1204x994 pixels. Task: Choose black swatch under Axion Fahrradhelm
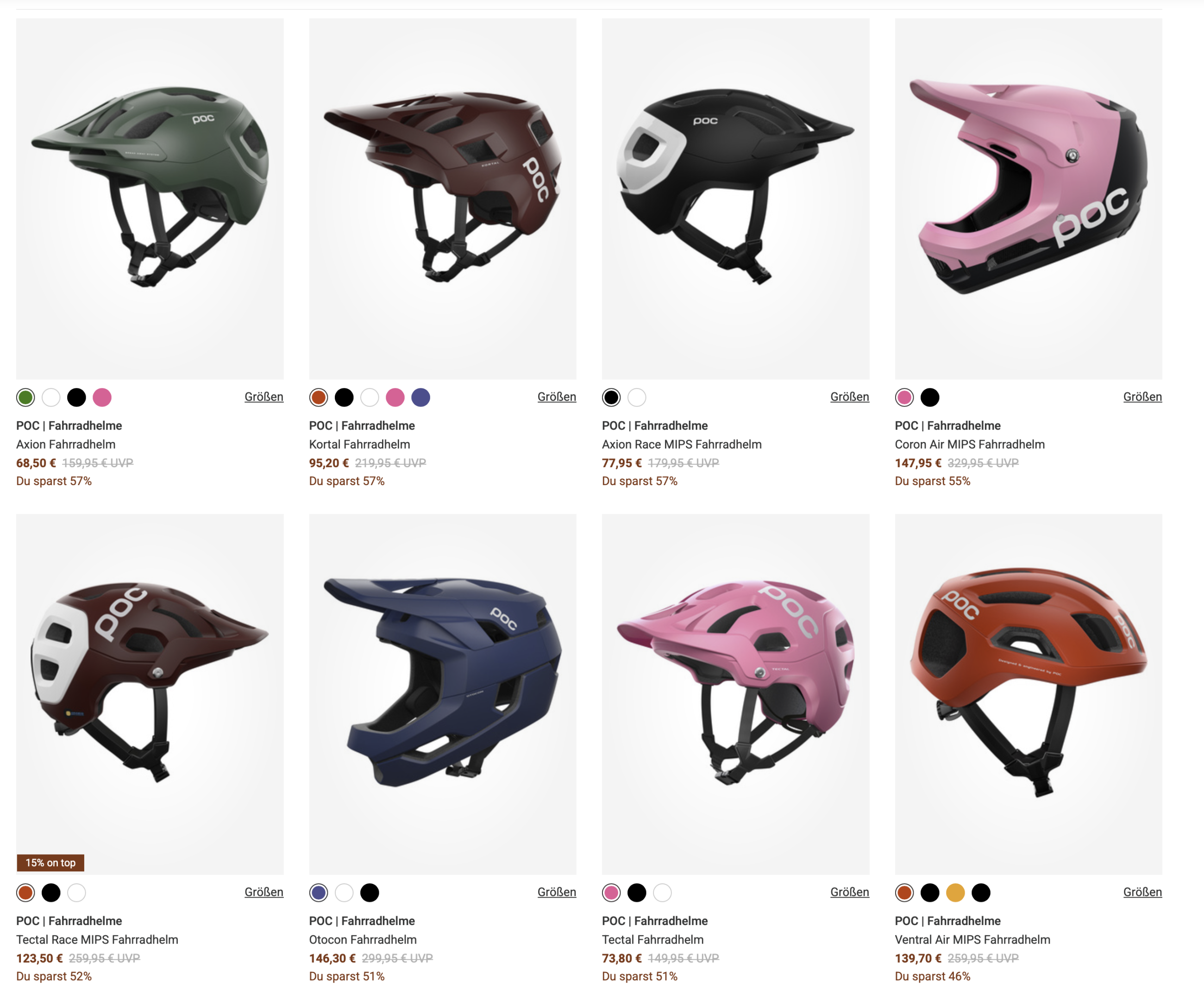pos(76,397)
